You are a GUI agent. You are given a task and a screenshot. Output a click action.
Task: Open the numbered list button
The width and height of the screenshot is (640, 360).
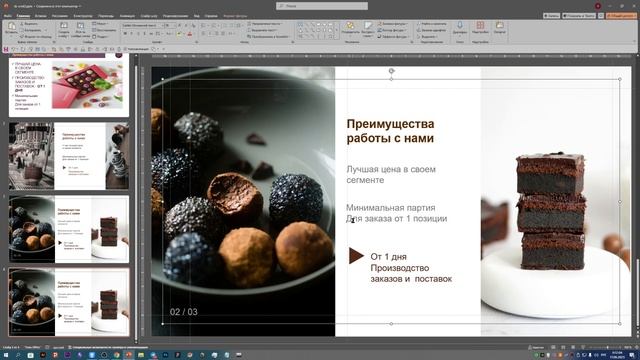(214, 25)
